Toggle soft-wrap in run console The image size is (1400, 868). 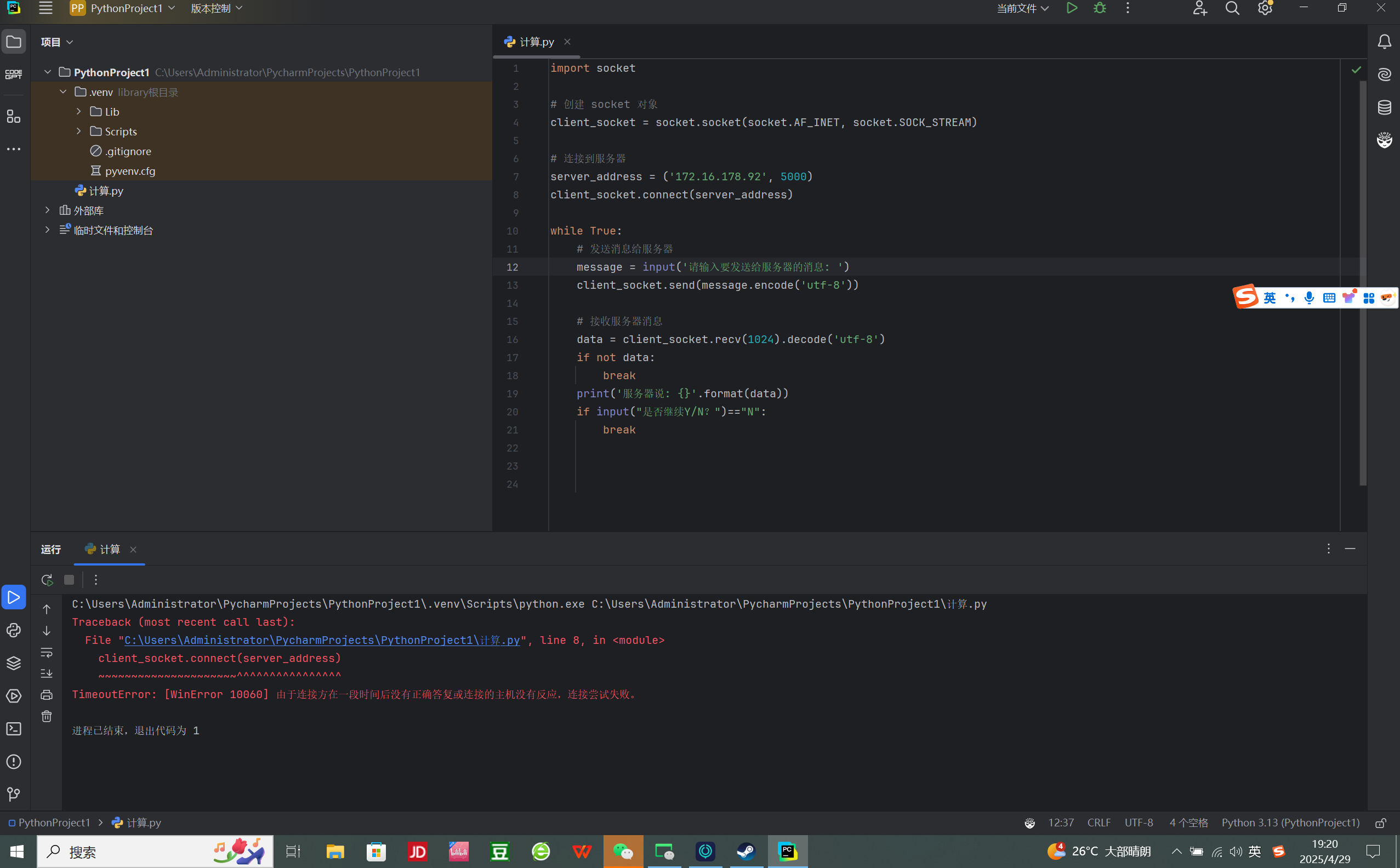[x=47, y=652]
